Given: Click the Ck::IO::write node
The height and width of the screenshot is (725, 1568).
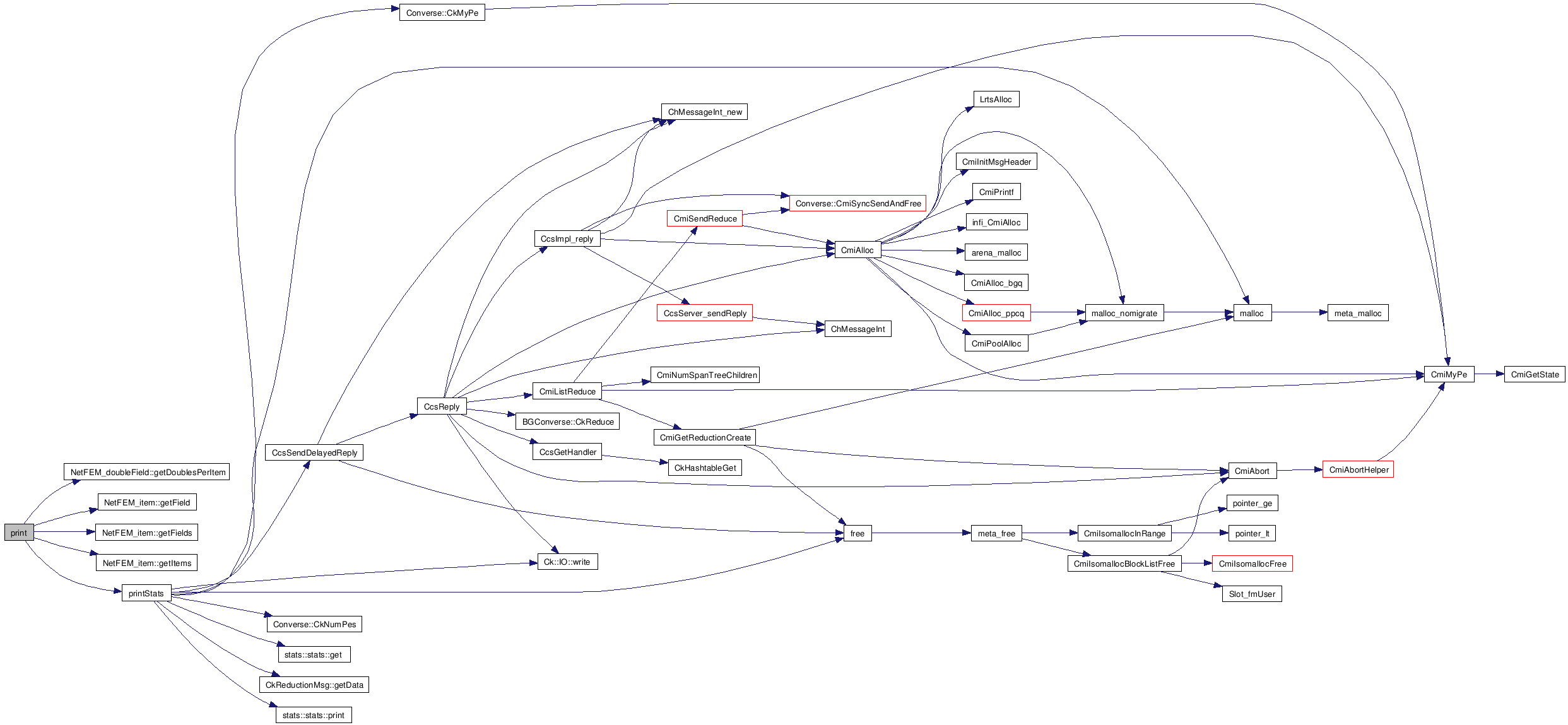Looking at the screenshot, I should 567,562.
